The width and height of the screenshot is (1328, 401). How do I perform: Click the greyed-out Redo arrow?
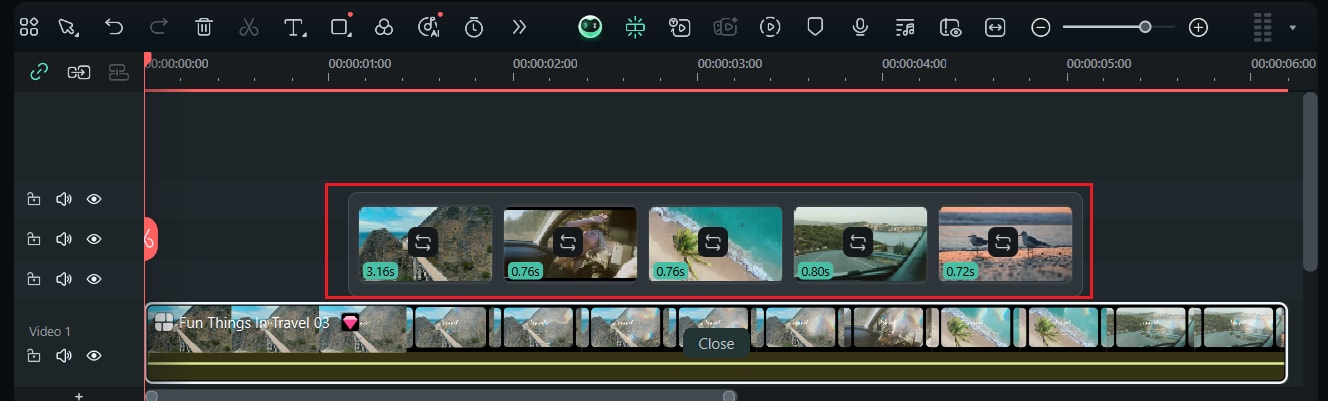coord(159,28)
